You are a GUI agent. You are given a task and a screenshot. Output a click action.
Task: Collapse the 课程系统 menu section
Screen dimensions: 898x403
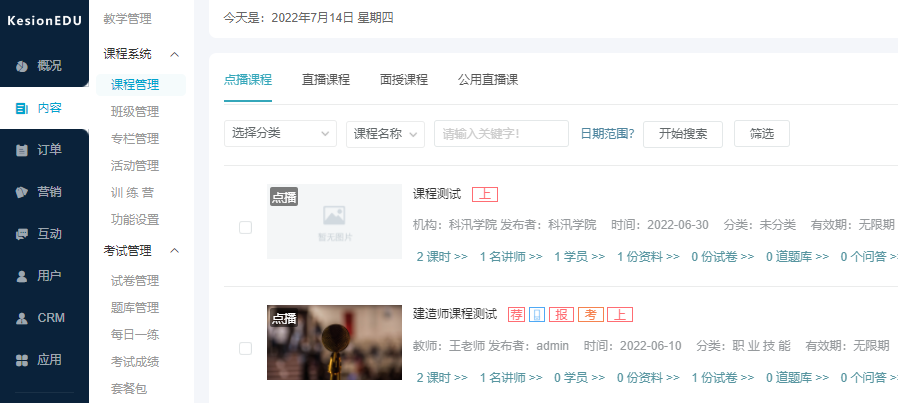(x=175, y=54)
